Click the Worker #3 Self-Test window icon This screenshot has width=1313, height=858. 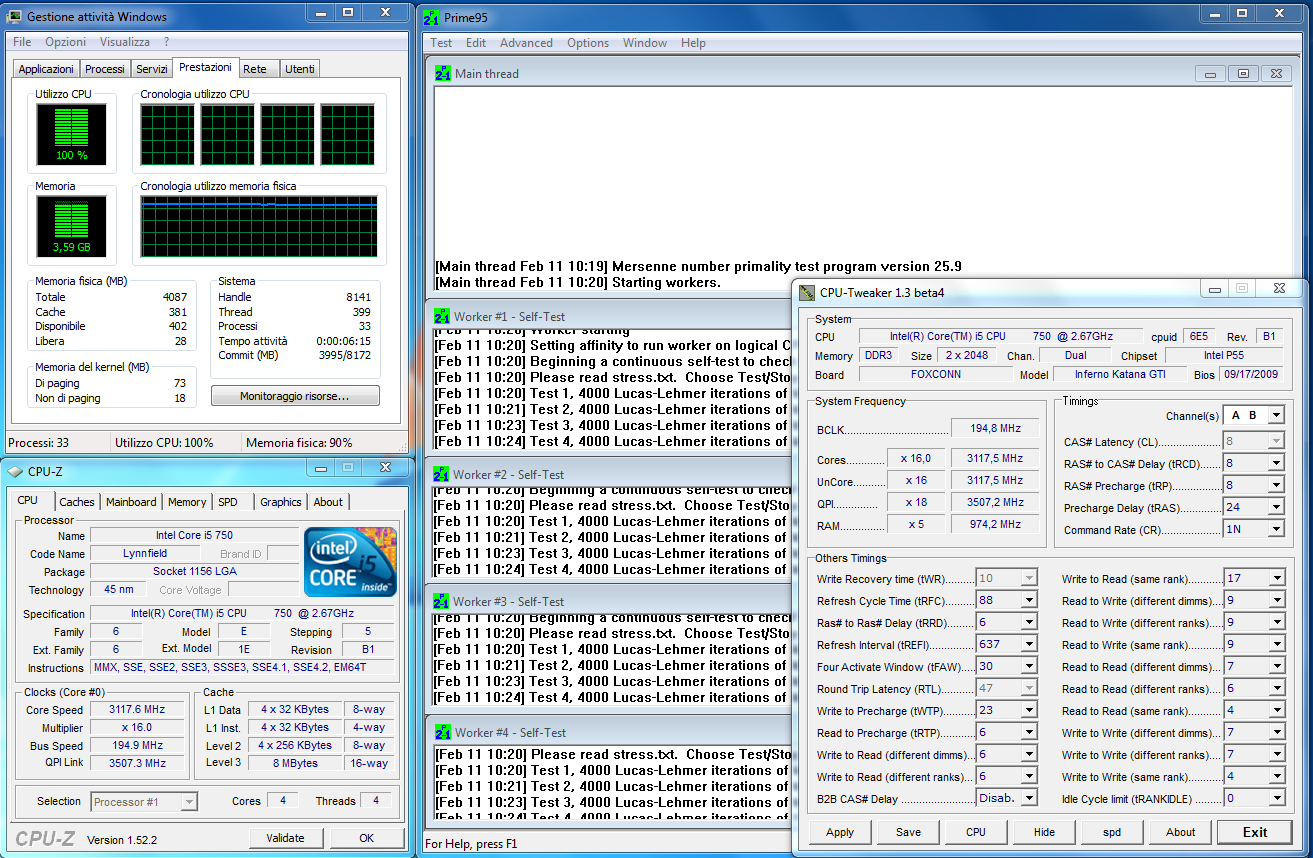point(441,601)
